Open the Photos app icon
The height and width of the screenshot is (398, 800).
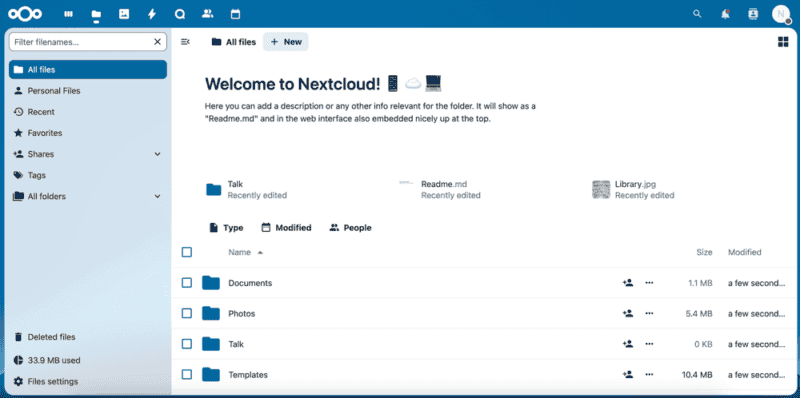[124, 14]
